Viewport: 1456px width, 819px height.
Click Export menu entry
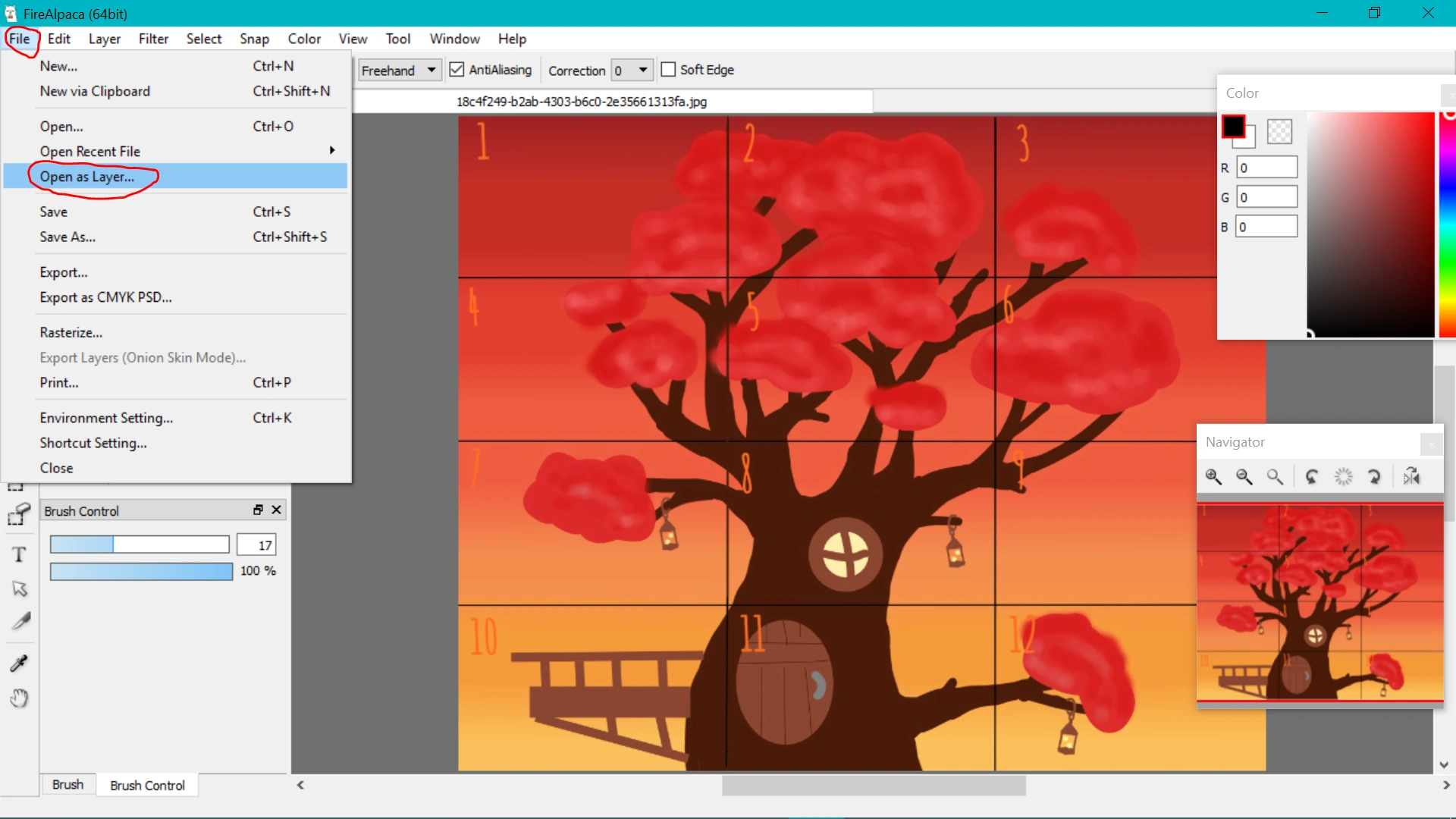tap(64, 272)
